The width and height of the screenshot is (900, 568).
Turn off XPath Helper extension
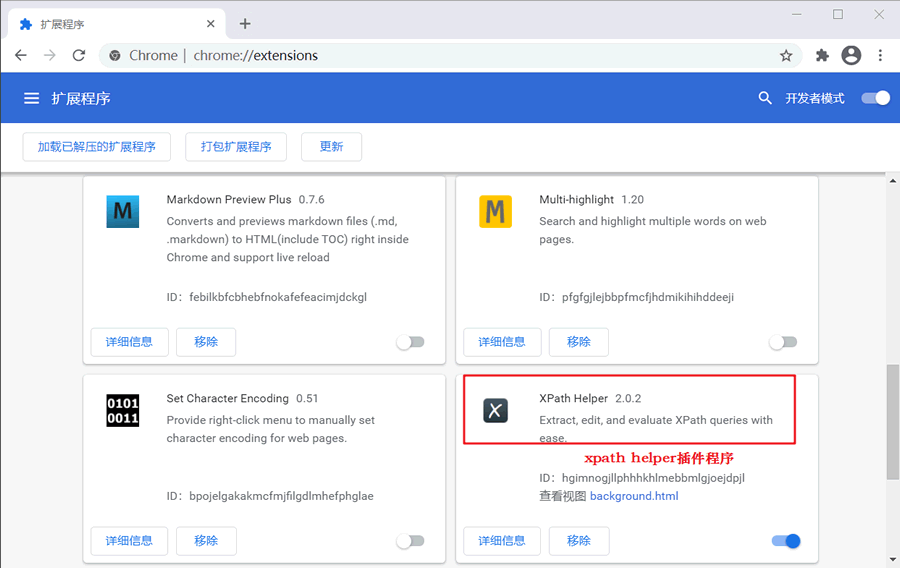coord(786,541)
